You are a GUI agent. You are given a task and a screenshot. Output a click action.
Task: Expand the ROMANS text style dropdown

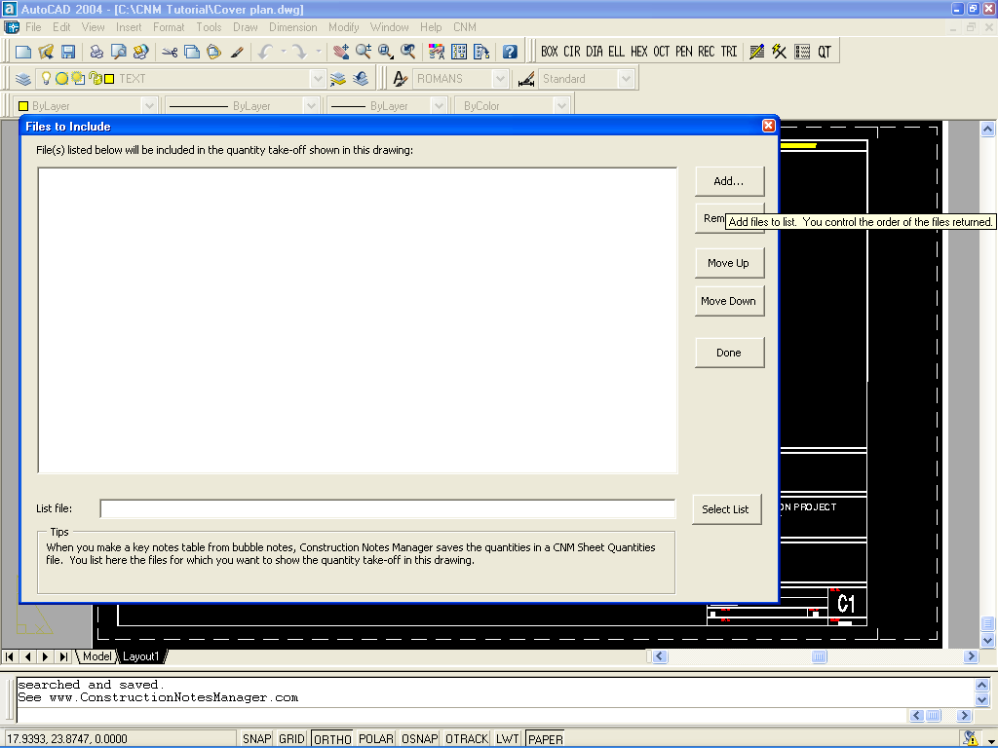500,79
